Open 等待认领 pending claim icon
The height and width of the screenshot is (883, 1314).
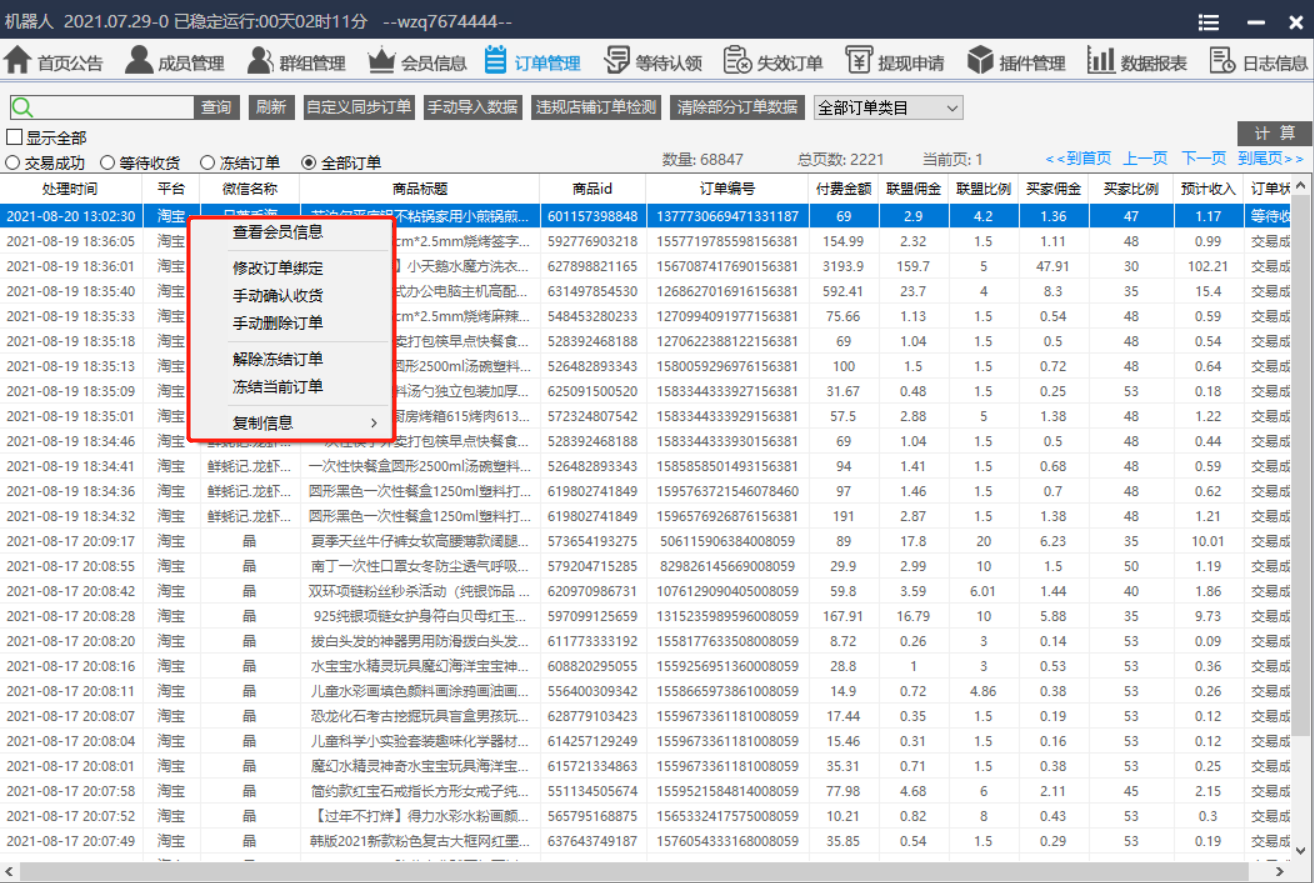pyautogui.click(x=617, y=60)
